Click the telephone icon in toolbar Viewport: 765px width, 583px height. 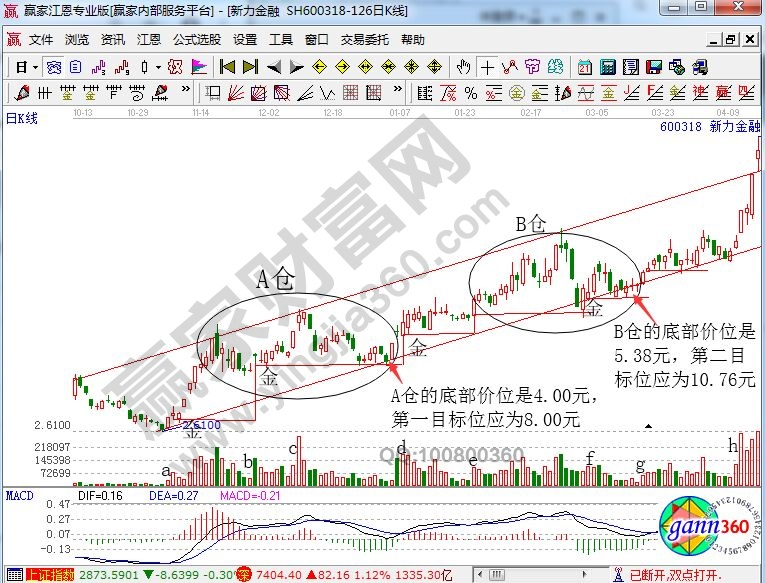click(54, 67)
